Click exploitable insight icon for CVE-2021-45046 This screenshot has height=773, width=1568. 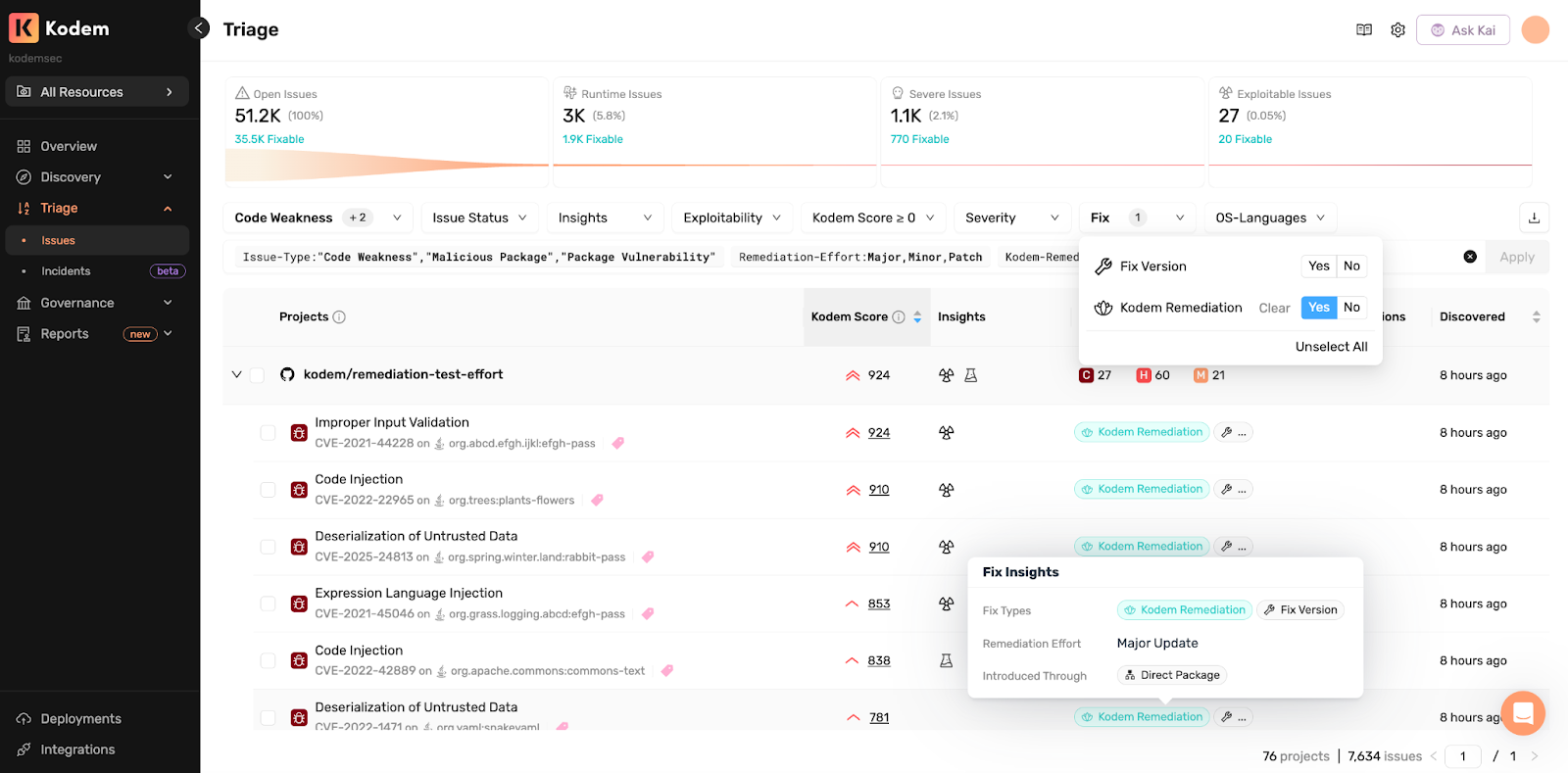tap(946, 604)
